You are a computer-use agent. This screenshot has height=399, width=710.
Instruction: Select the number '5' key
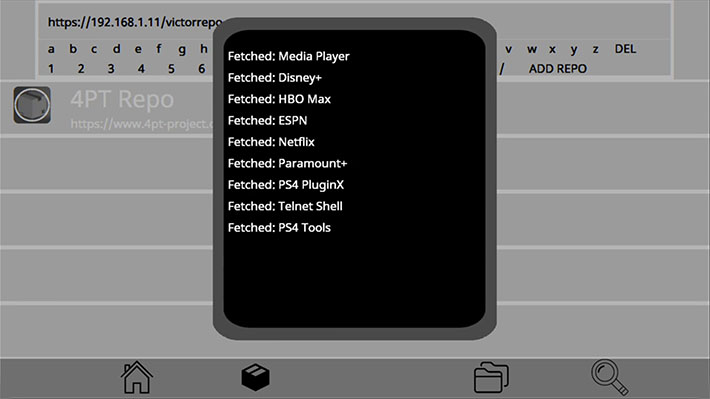coord(171,69)
